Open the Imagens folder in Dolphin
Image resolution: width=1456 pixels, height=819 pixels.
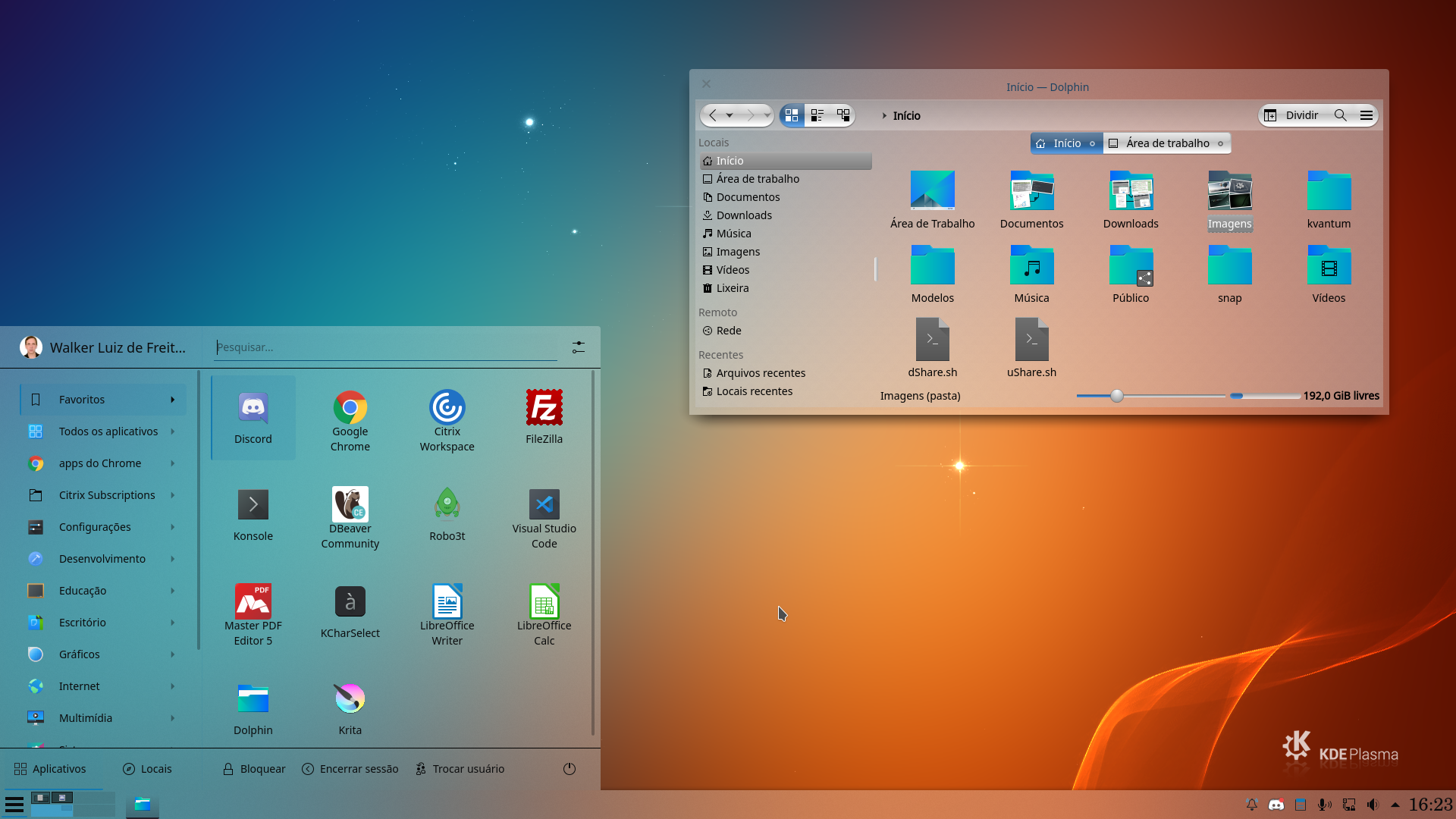(x=1230, y=199)
